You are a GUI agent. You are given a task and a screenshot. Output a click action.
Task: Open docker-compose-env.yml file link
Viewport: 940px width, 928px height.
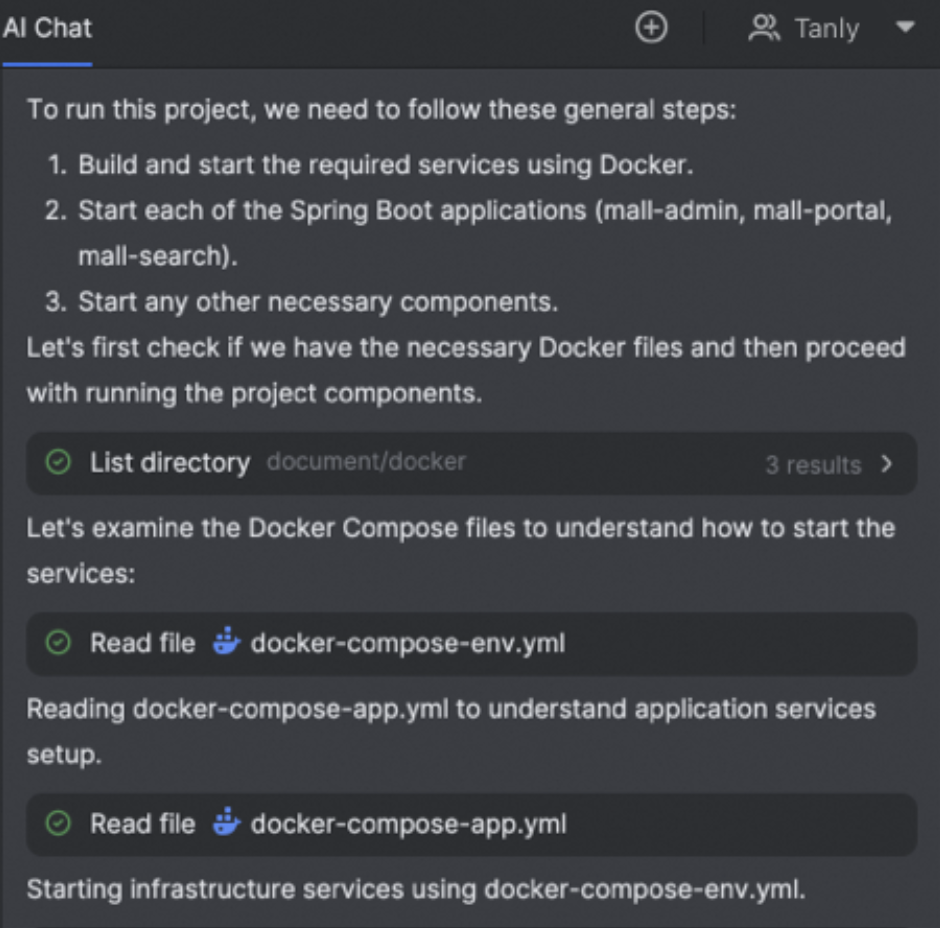pyautogui.click(x=408, y=643)
